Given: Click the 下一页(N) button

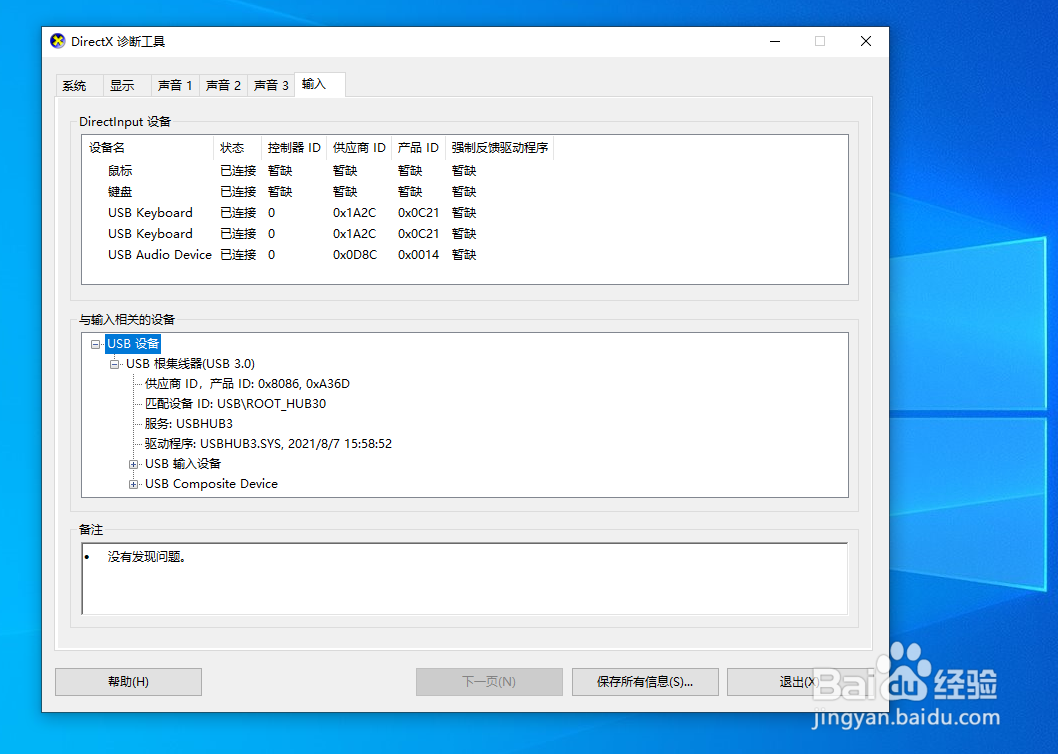Looking at the screenshot, I should [489, 682].
